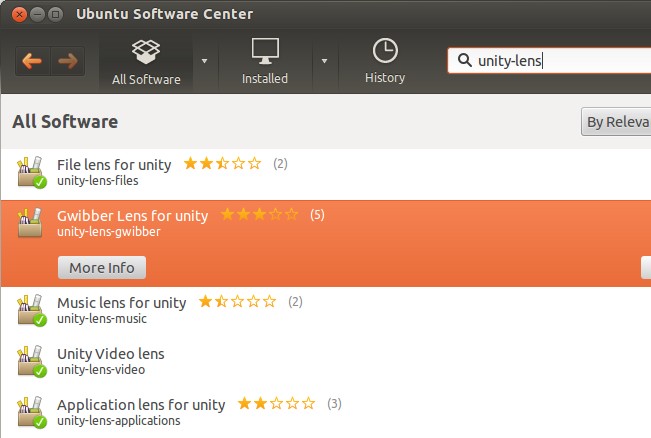Click the (3) review count for Application lens

(334, 404)
